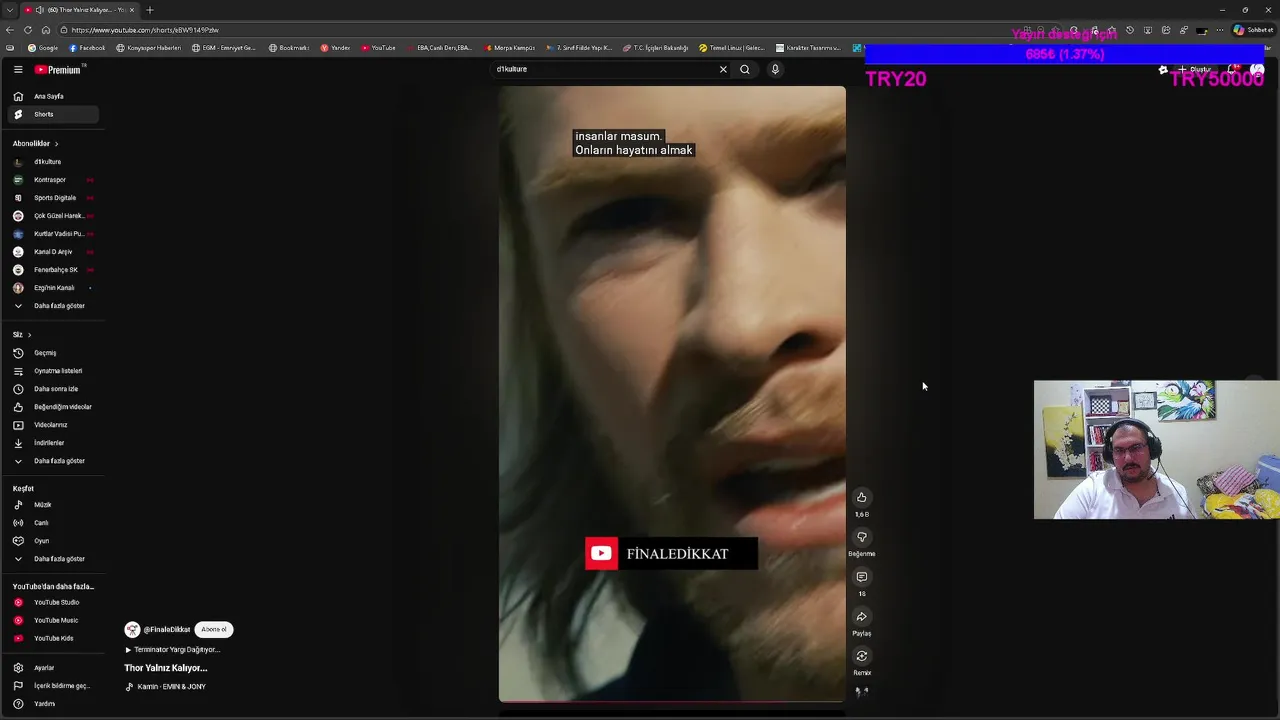Open Videolarınız page
This screenshot has width=1280, height=720.
coord(53,424)
